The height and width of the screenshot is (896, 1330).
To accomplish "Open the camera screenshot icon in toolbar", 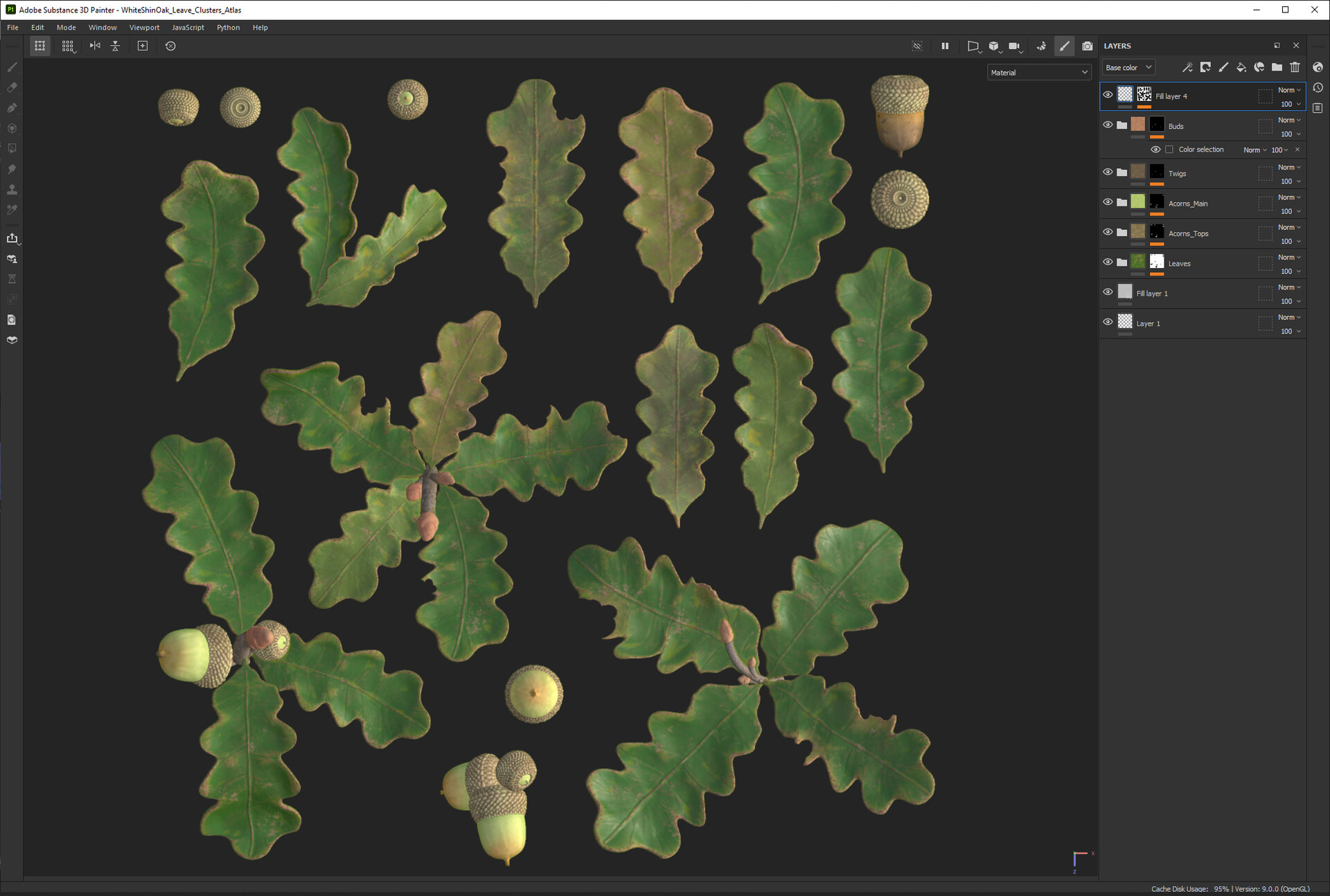I will tap(1088, 46).
